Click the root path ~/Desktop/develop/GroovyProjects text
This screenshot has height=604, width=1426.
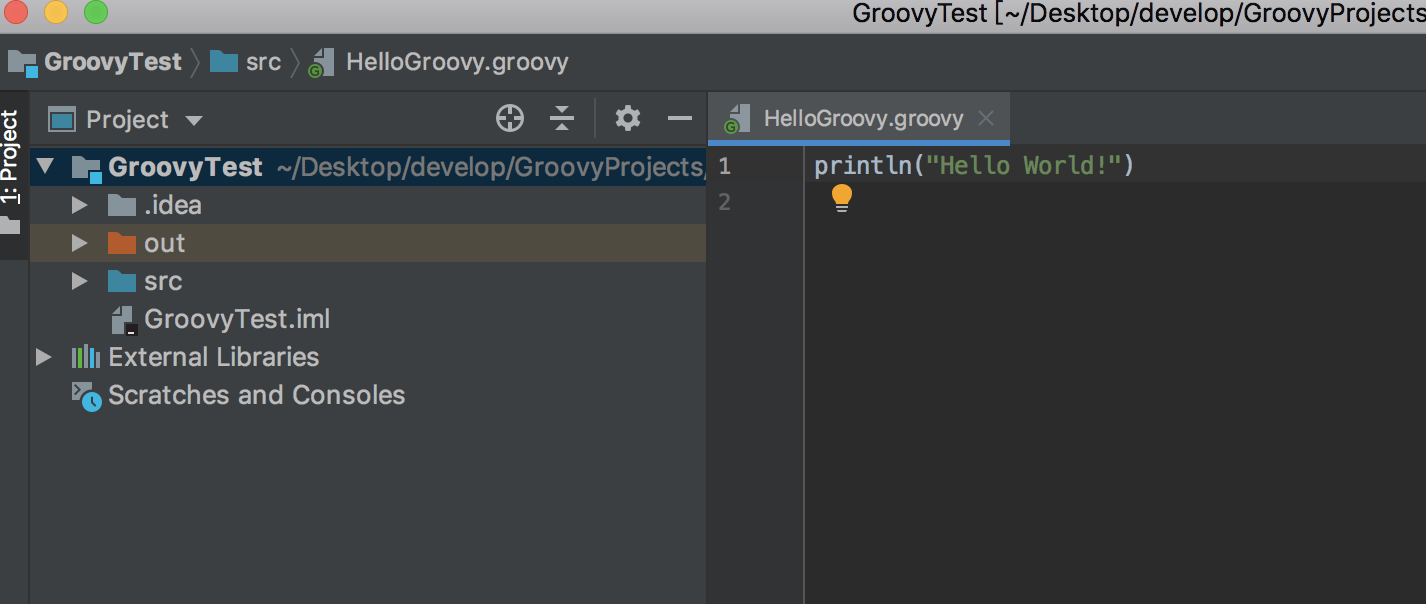pos(490,167)
